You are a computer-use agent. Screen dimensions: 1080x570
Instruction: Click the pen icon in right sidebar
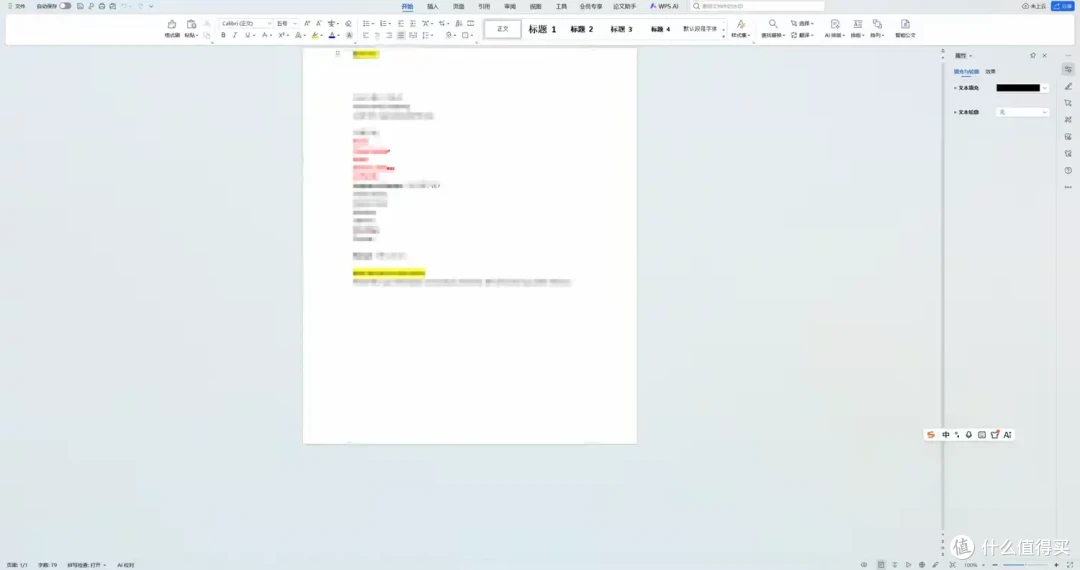pyautogui.click(x=1068, y=87)
